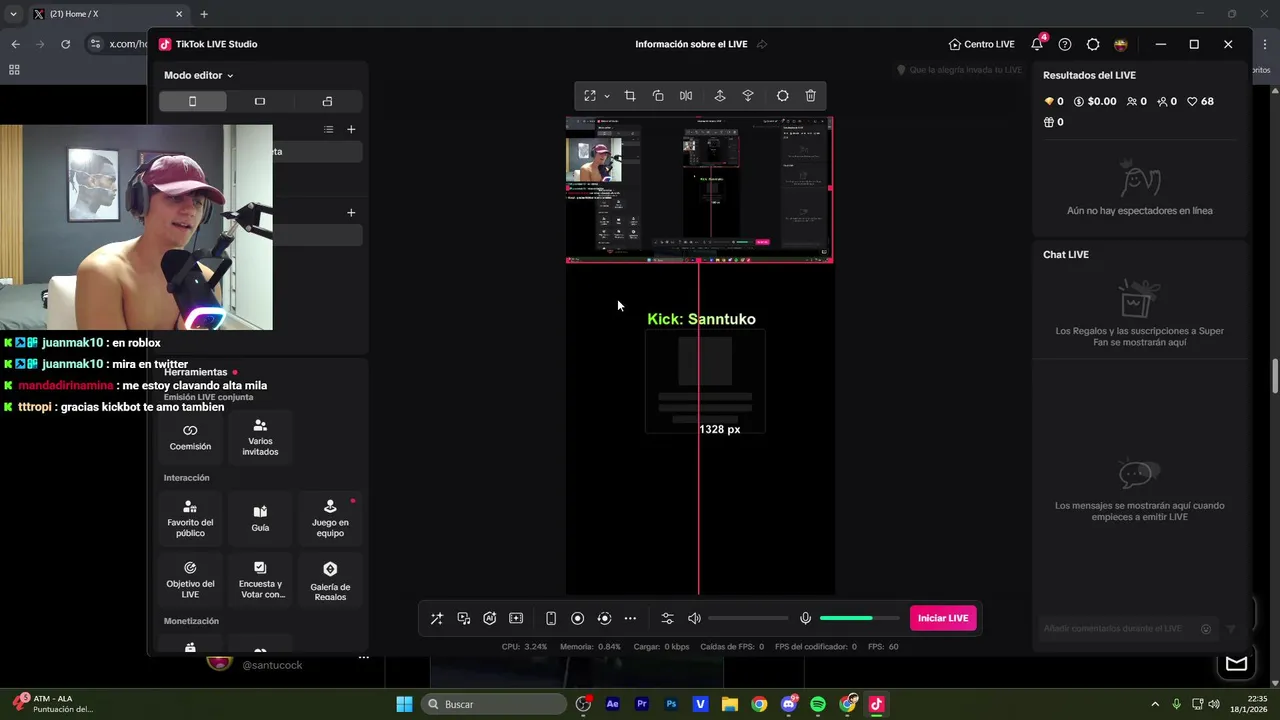This screenshot has height=720, width=1280.
Task: Select the landscape layout mode
Action: coord(260,101)
